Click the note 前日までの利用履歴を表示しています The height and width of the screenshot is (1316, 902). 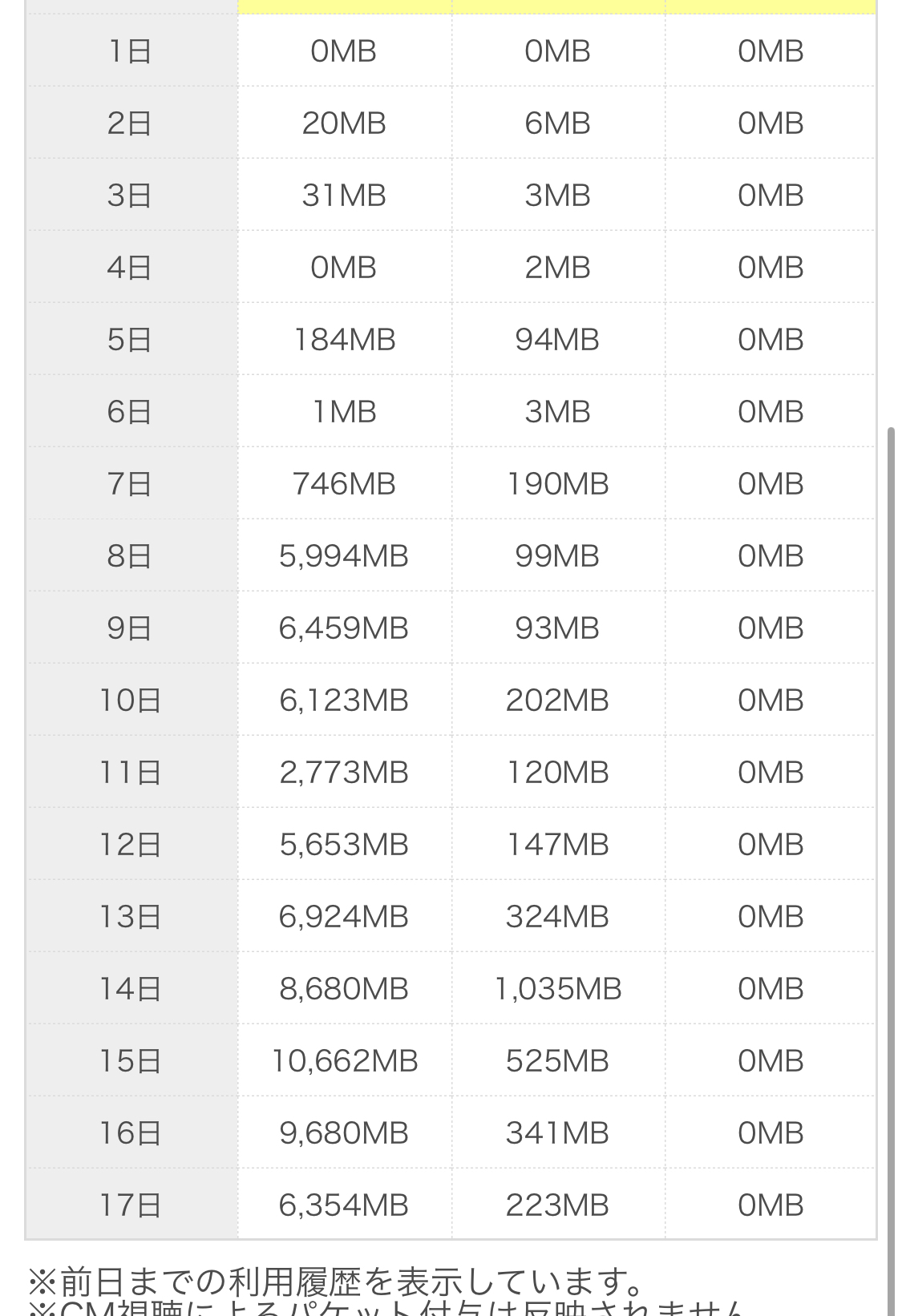[x=337, y=1282]
